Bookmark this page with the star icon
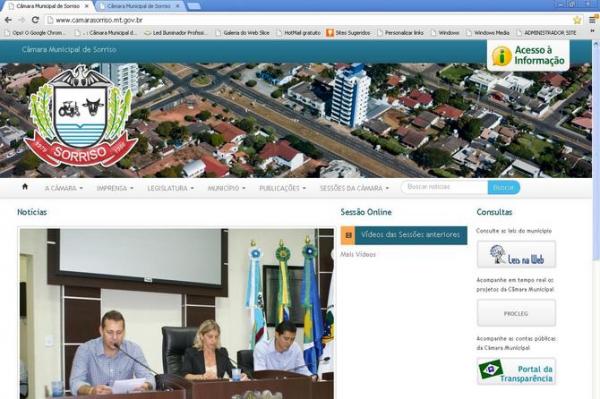The image size is (600, 399). point(577,20)
